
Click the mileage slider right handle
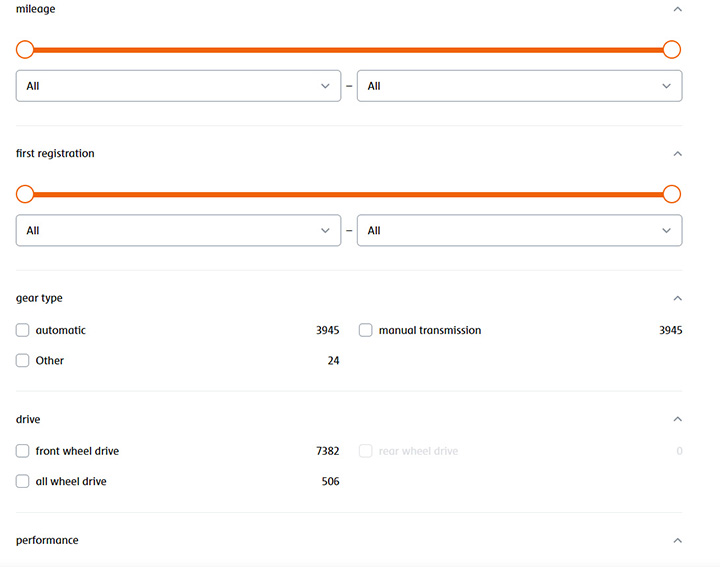(672, 50)
